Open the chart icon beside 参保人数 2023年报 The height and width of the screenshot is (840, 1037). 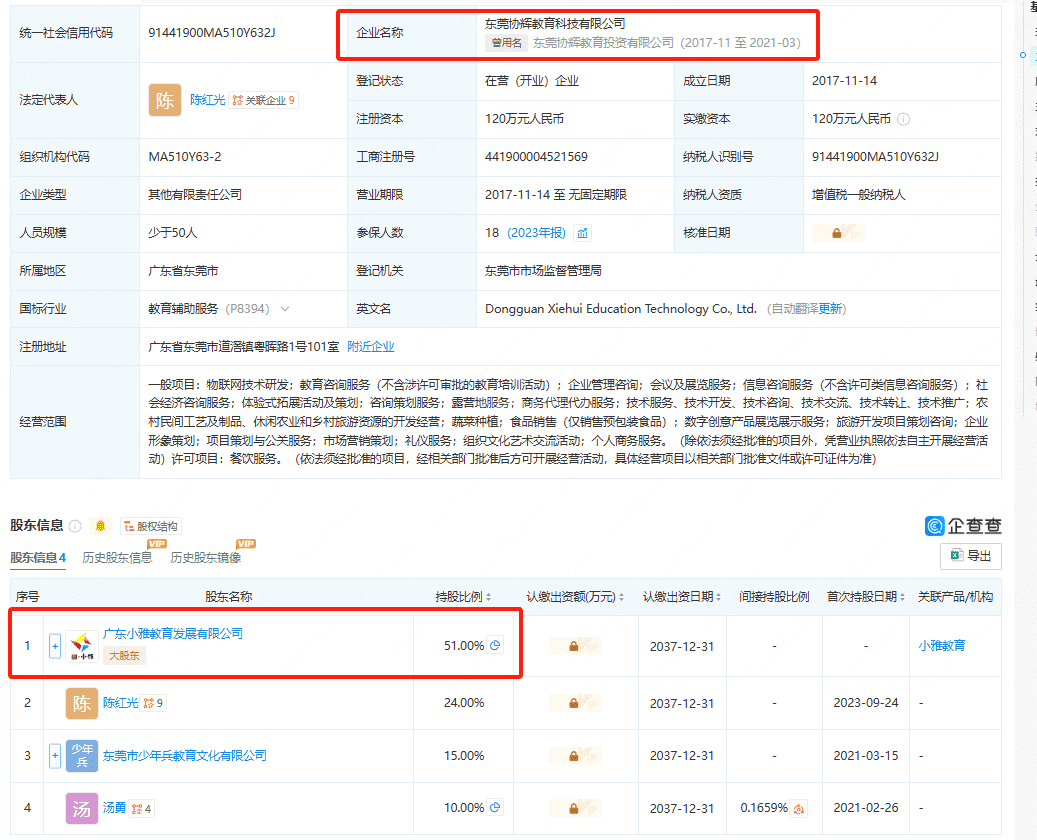pyautogui.click(x=583, y=233)
